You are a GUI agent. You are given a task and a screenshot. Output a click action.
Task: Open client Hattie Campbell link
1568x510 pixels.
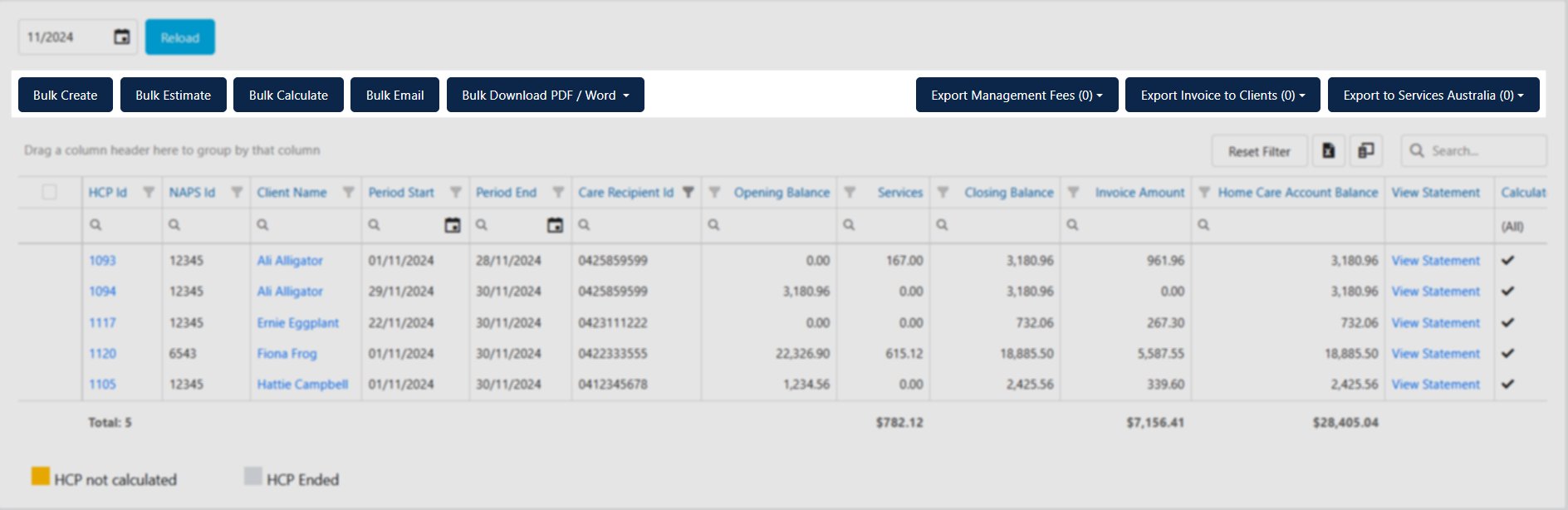(302, 384)
